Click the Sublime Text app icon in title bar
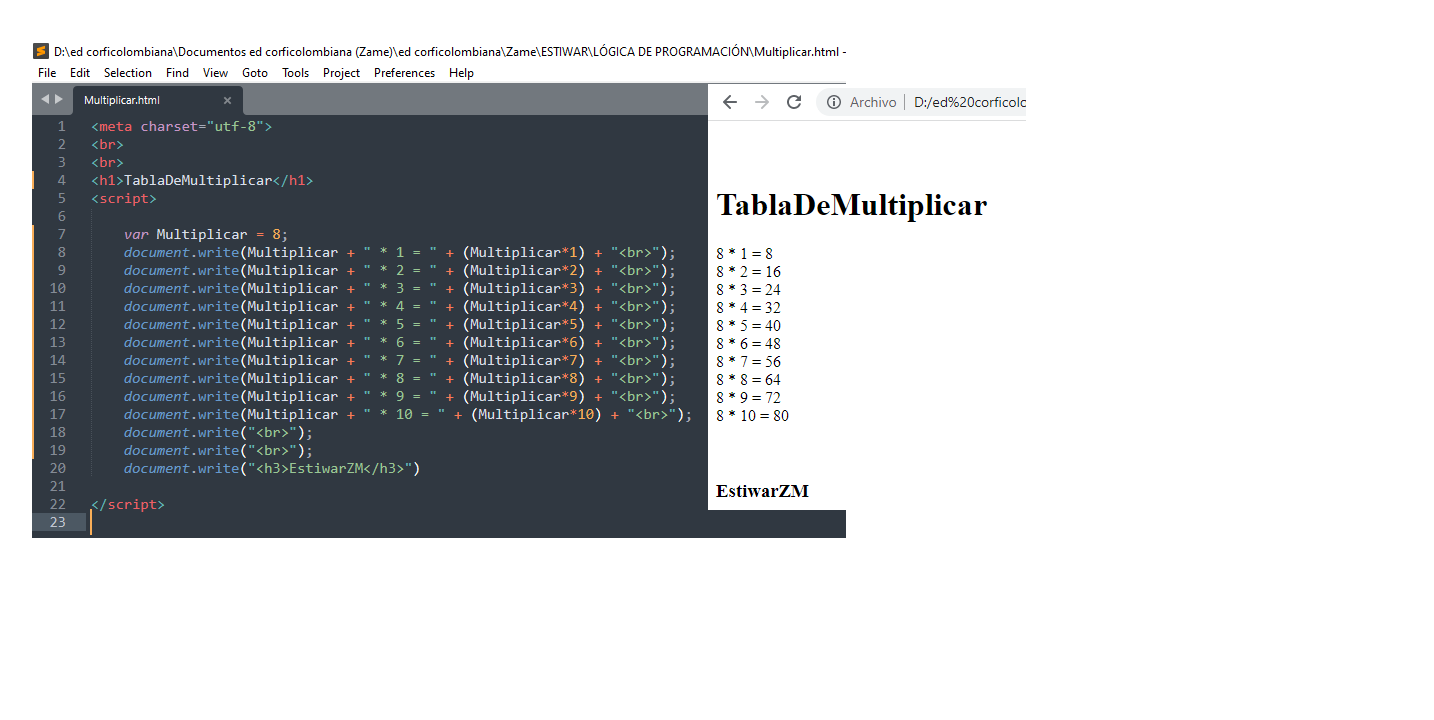Screen dimensions: 1434x720 (41, 51)
